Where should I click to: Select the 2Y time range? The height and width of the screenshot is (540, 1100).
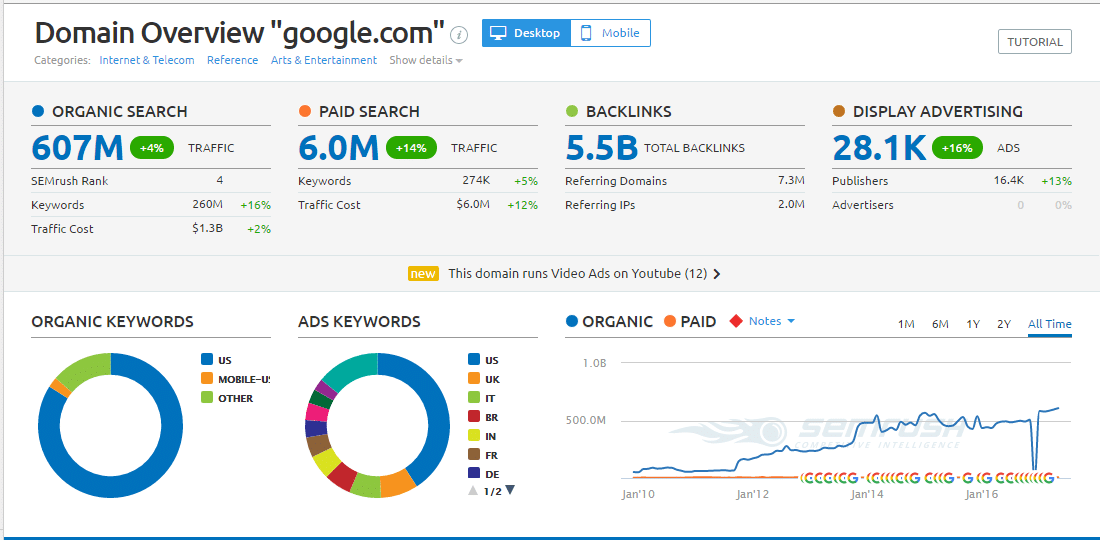point(1004,324)
